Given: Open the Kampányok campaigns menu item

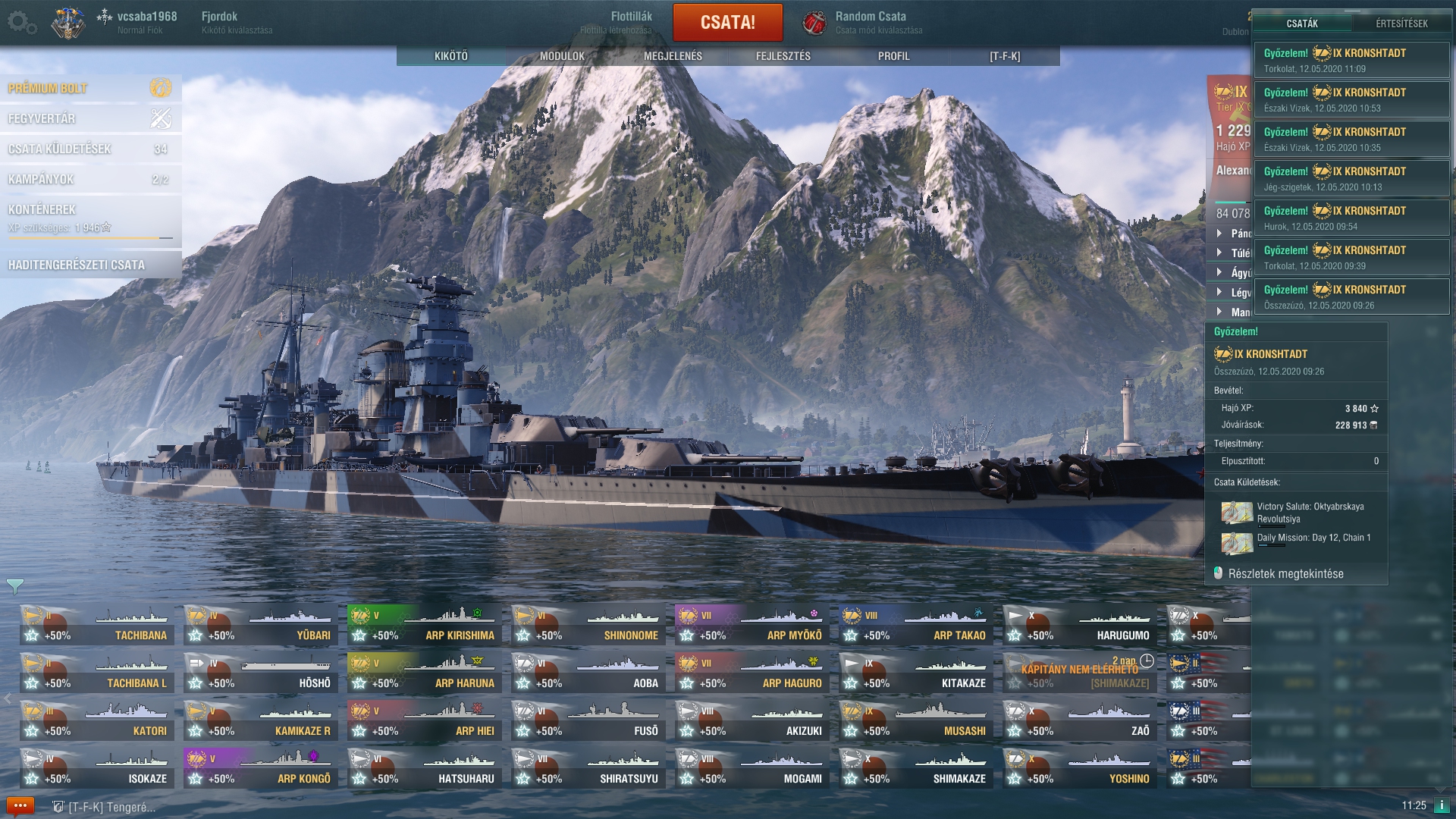Looking at the screenshot, I should 90,180.
